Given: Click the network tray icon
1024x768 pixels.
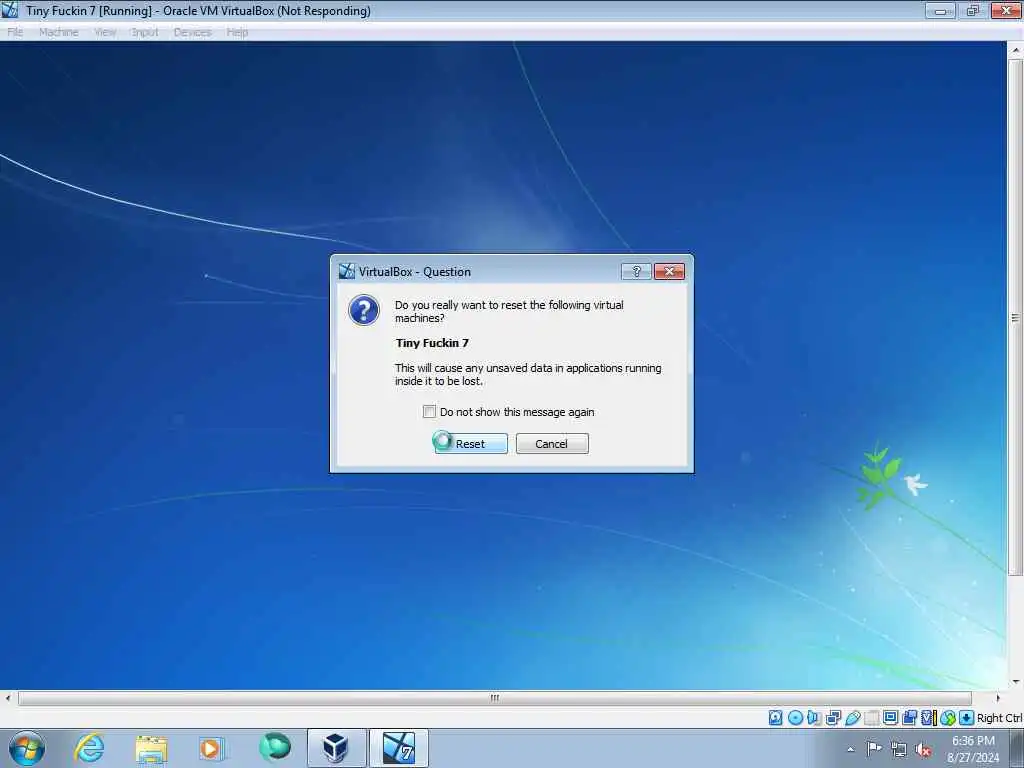Looking at the screenshot, I should click(899, 749).
